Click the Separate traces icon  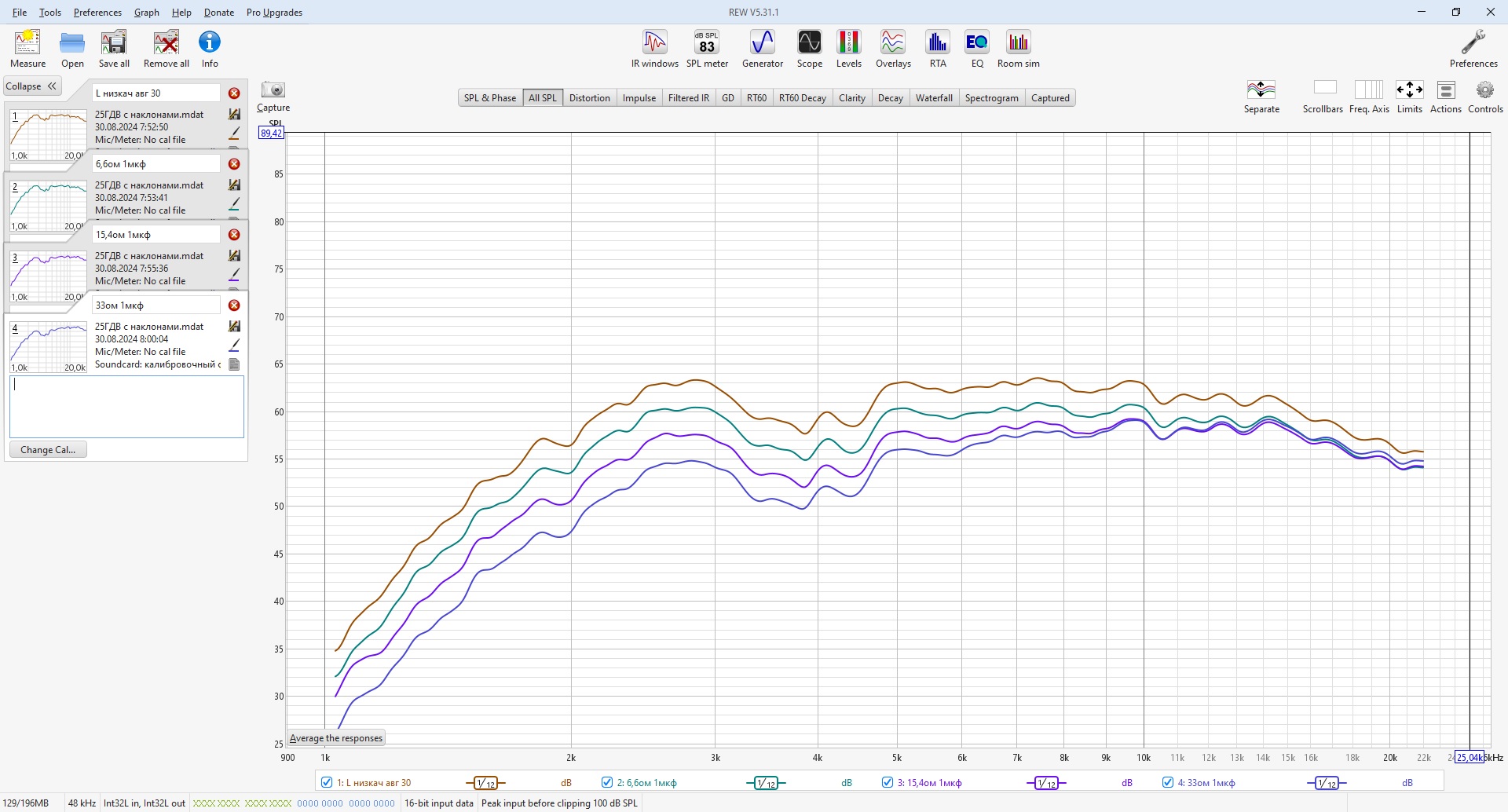click(x=1261, y=97)
